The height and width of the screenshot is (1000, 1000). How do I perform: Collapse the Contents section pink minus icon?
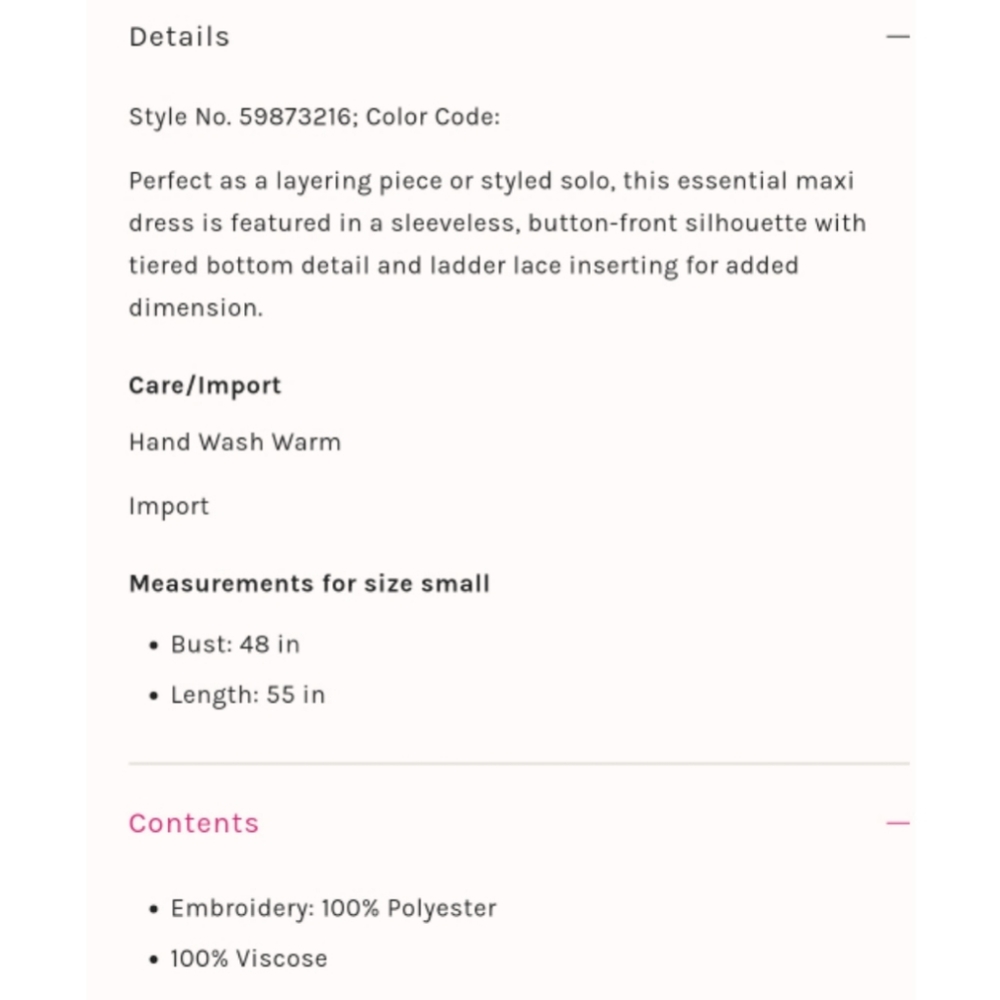[897, 823]
